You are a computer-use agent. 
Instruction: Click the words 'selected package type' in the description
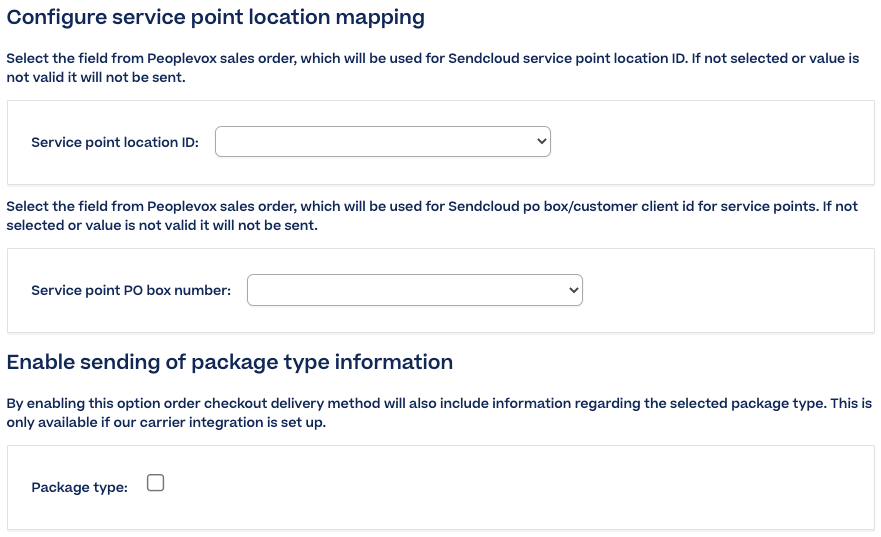click(733, 404)
